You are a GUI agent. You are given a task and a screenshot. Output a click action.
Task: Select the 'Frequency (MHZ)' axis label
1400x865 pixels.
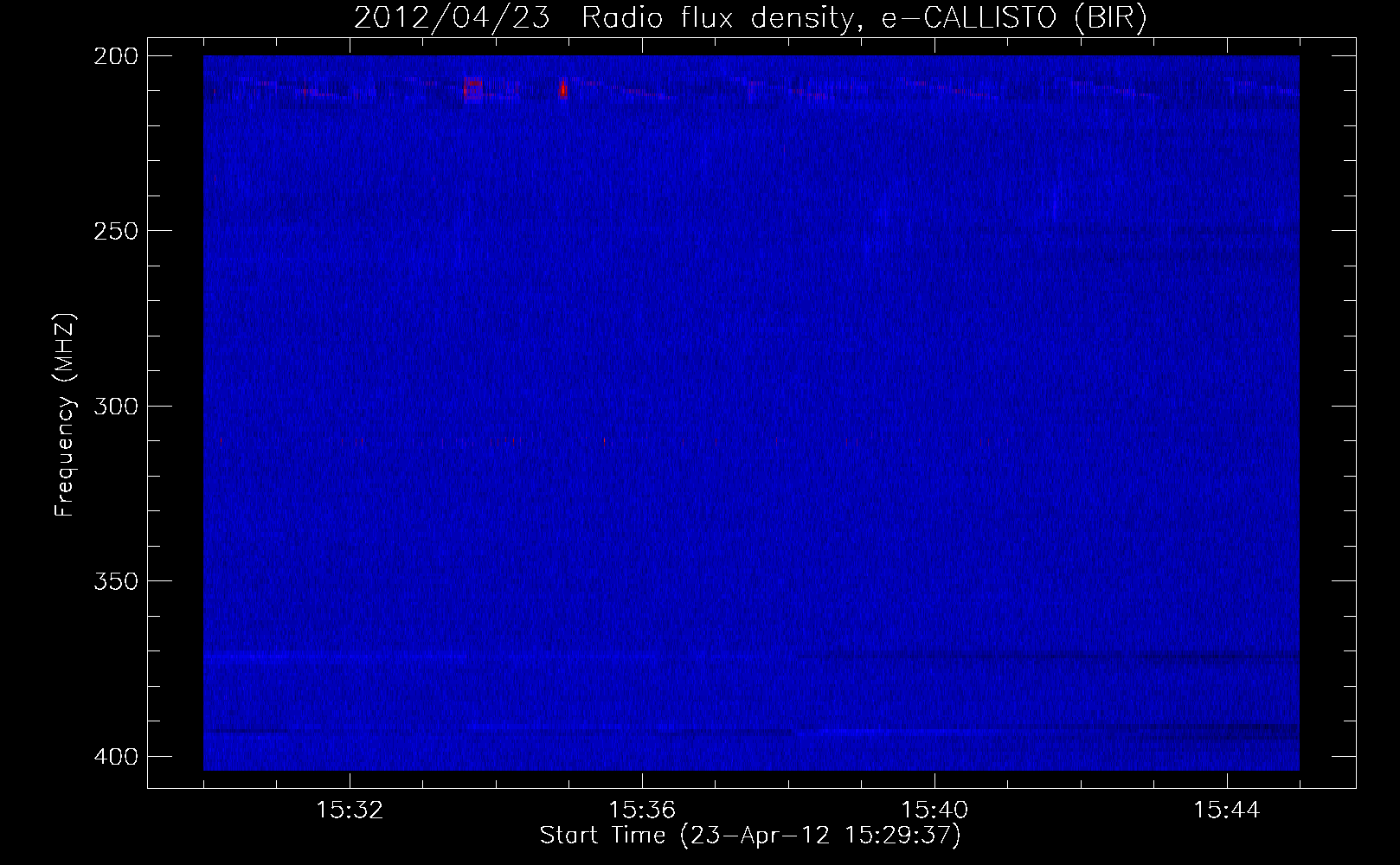coord(65,414)
